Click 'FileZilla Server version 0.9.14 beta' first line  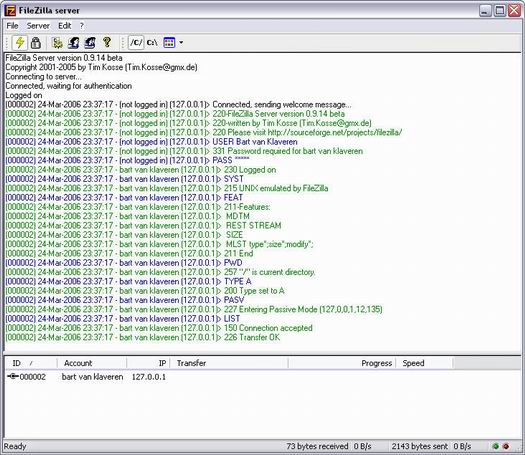[64, 58]
